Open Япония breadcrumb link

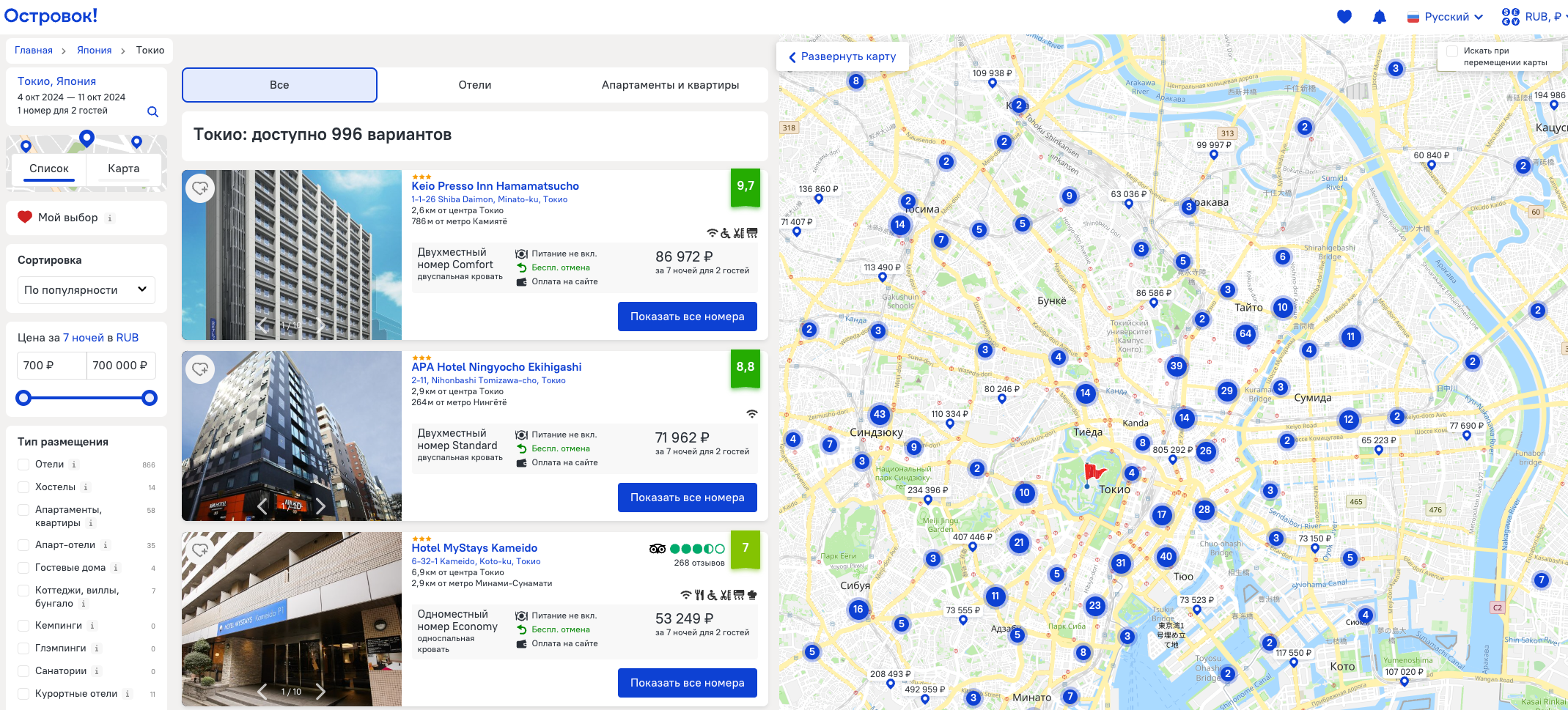point(95,51)
